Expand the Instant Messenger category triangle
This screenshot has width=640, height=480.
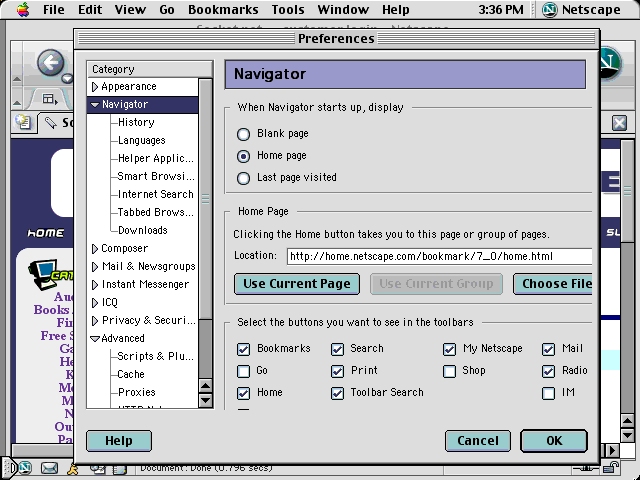click(x=95, y=284)
